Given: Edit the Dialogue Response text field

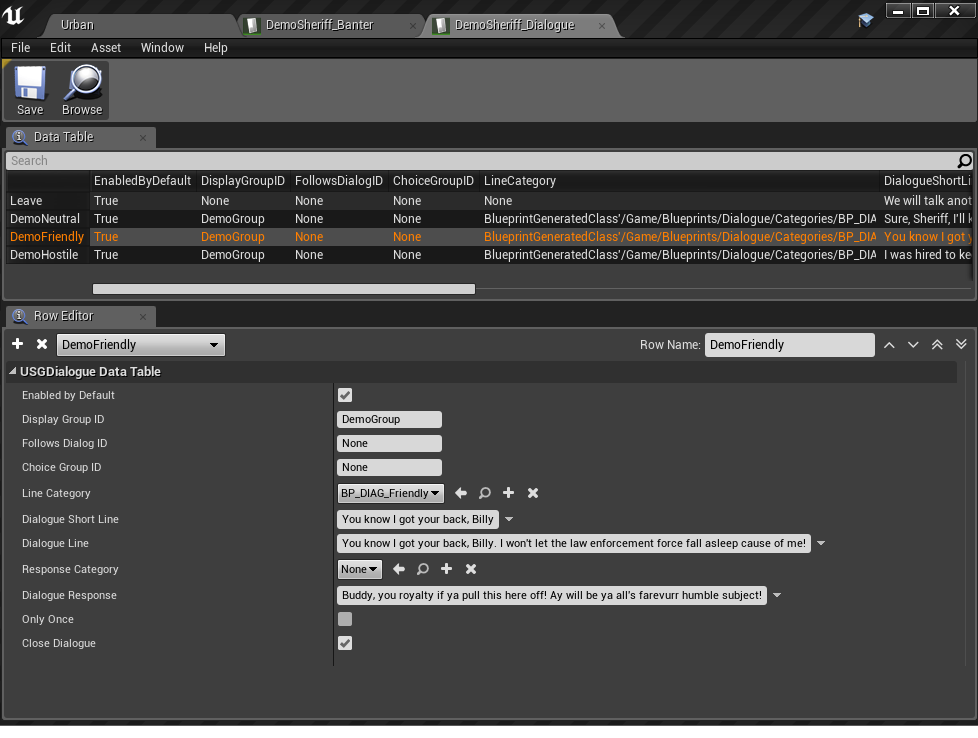Looking at the screenshot, I should (x=552, y=595).
